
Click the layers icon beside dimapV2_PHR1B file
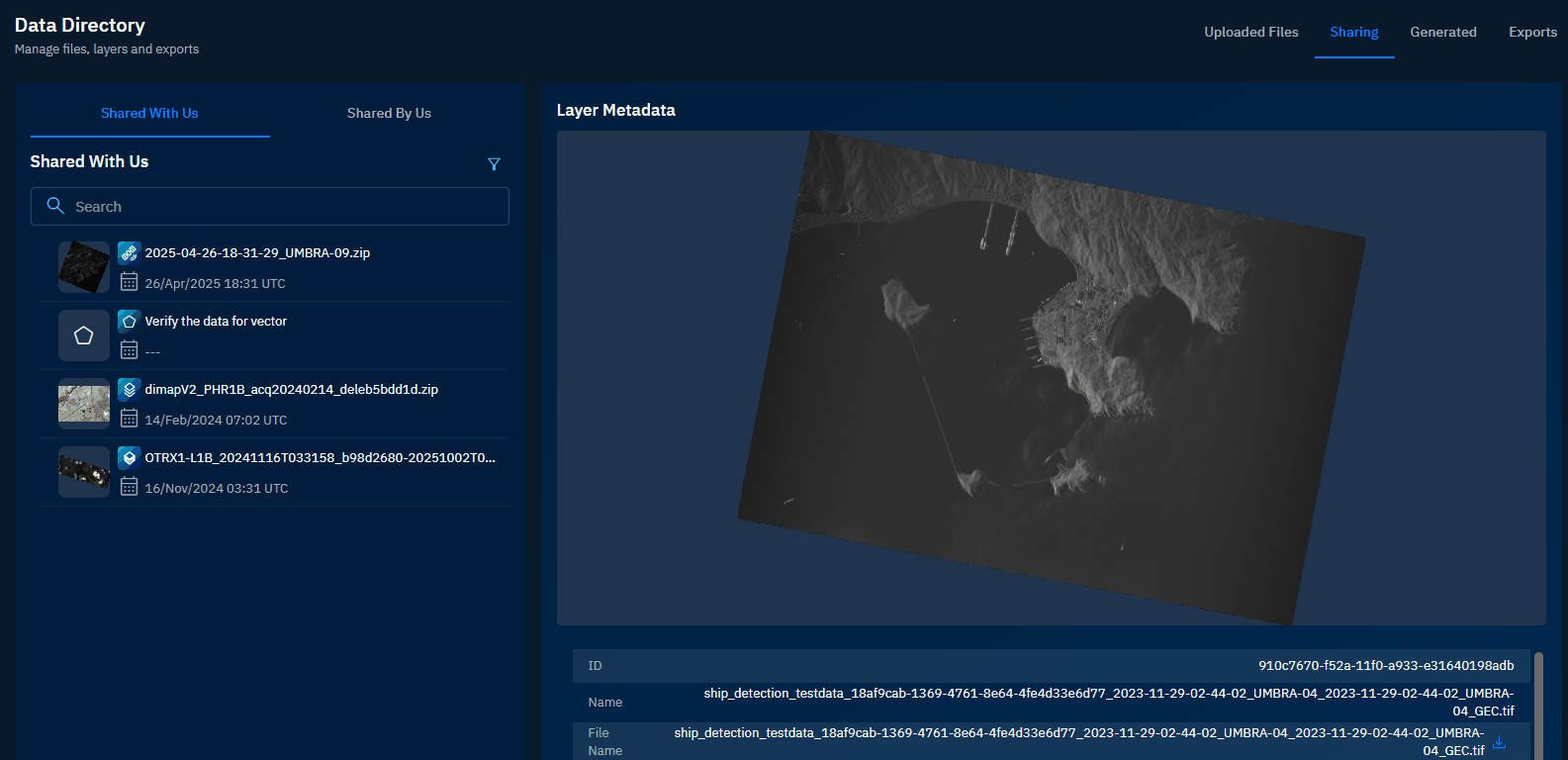[129, 390]
